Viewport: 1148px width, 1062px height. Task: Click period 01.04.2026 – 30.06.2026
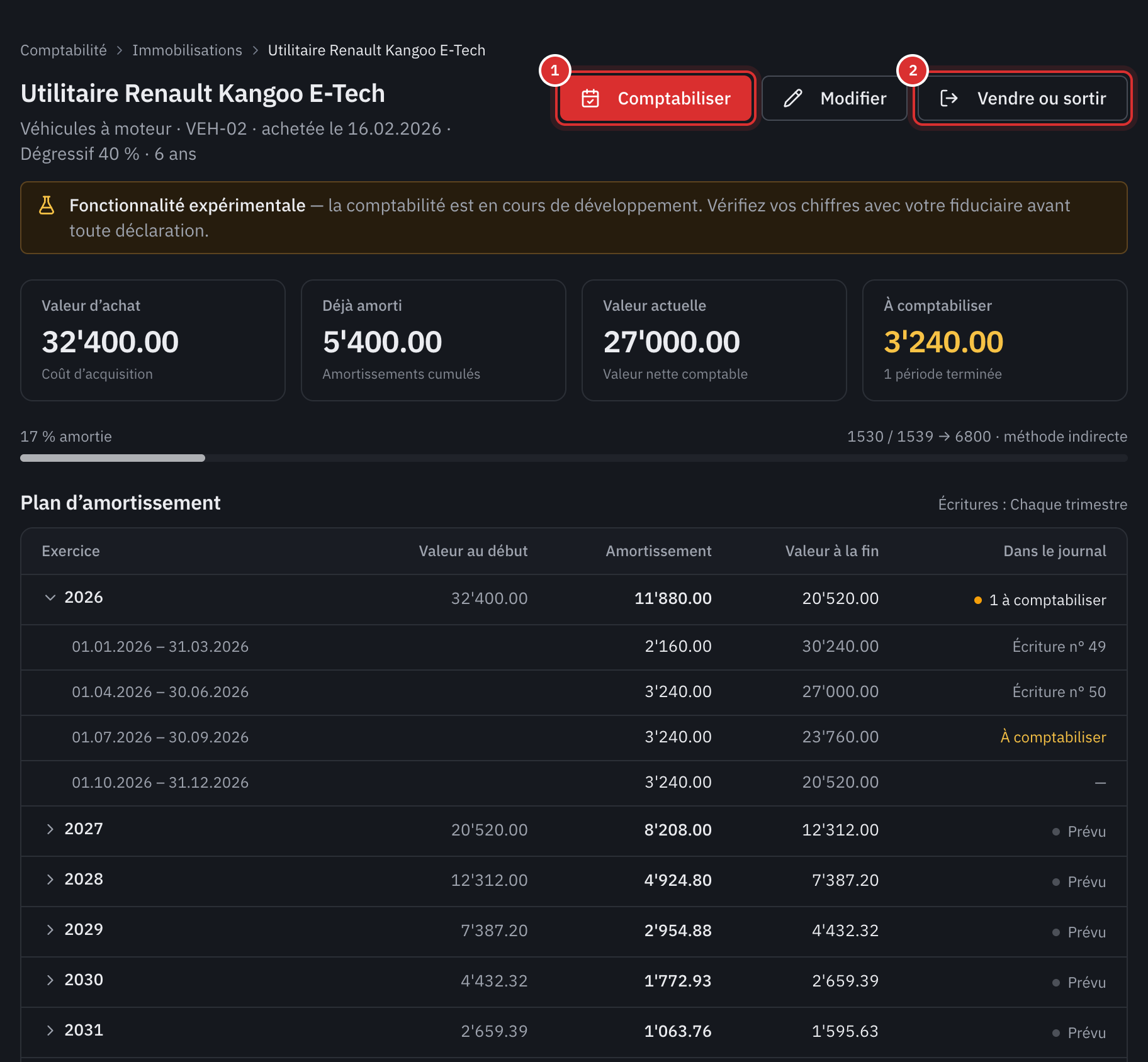coord(160,692)
